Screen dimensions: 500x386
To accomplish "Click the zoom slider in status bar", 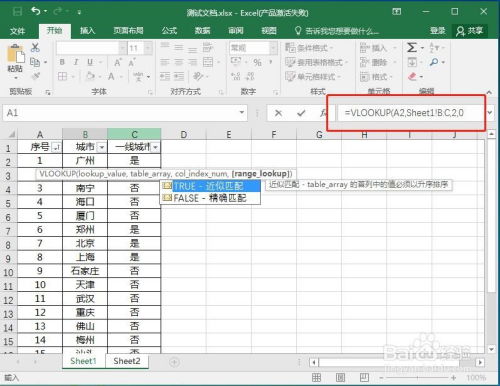I will click(417, 378).
